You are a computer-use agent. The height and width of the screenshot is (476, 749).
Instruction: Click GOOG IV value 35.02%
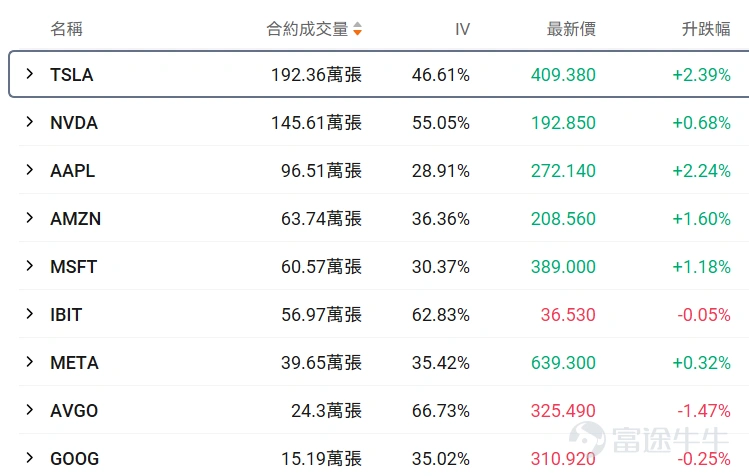(x=441, y=459)
